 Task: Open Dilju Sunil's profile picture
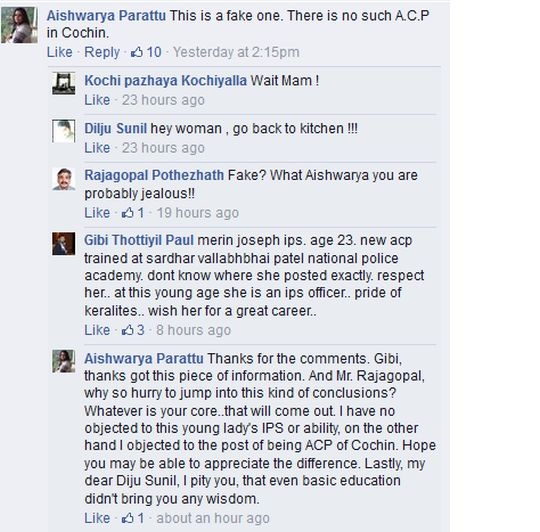point(64,131)
